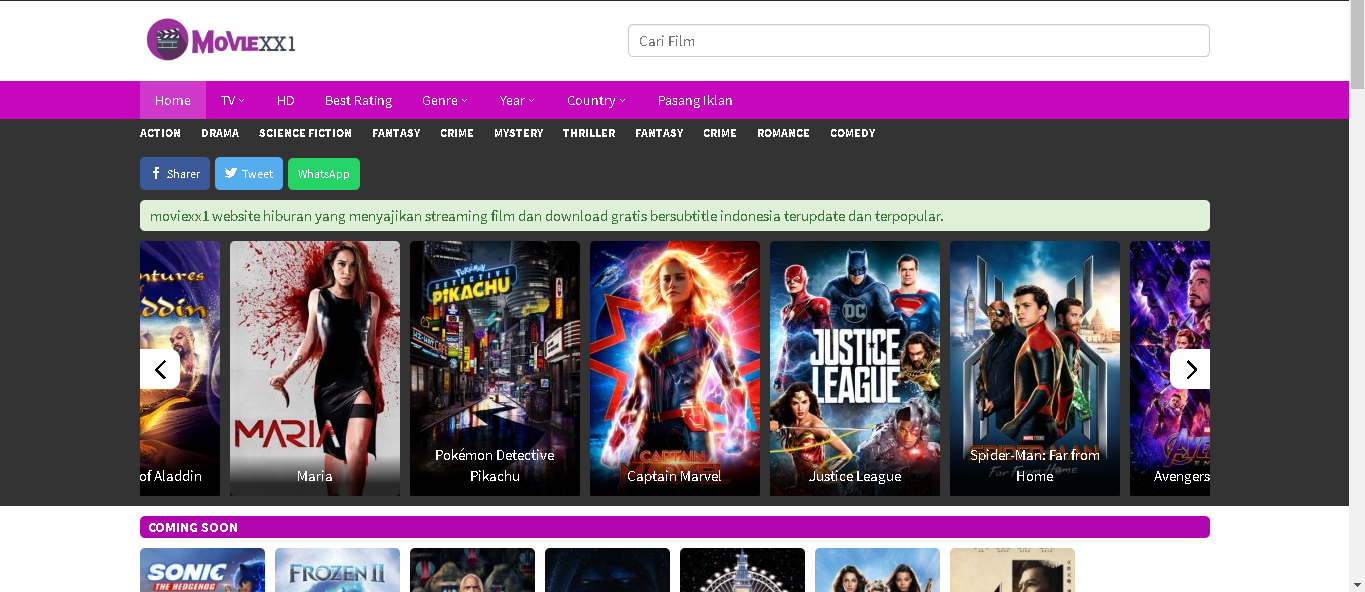Select the DRAMA genre link
Viewport: 1365px width, 592px height.
(x=220, y=133)
